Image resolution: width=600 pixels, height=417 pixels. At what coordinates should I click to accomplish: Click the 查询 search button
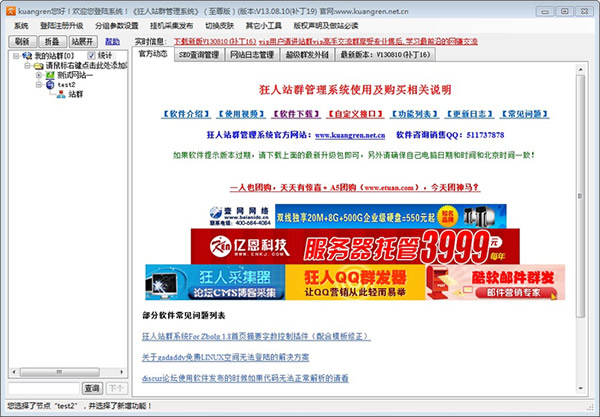click(x=92, y=389)
